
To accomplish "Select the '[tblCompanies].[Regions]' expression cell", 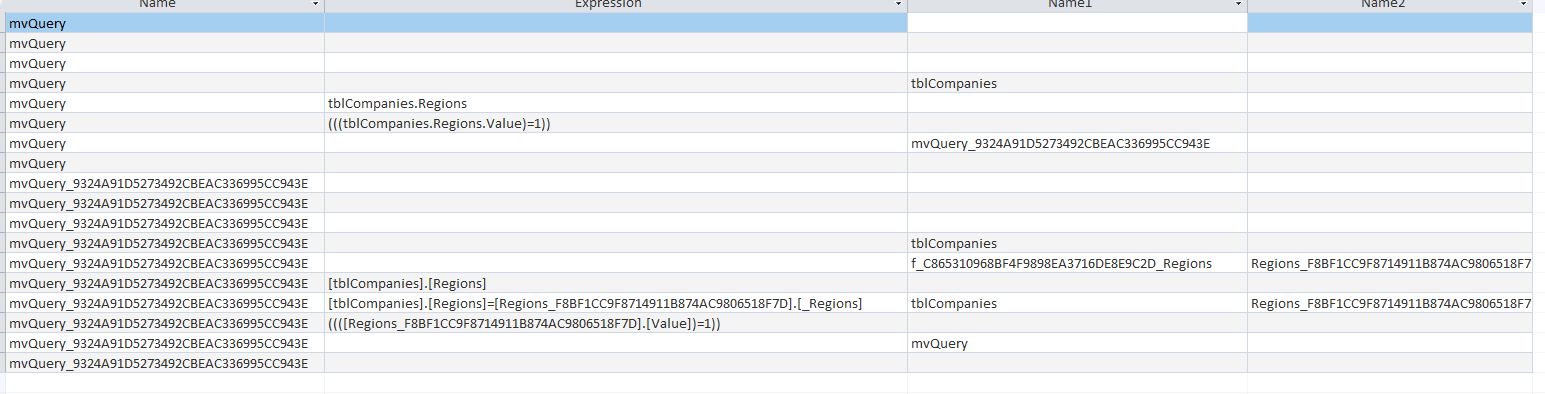I will (616, 283).
